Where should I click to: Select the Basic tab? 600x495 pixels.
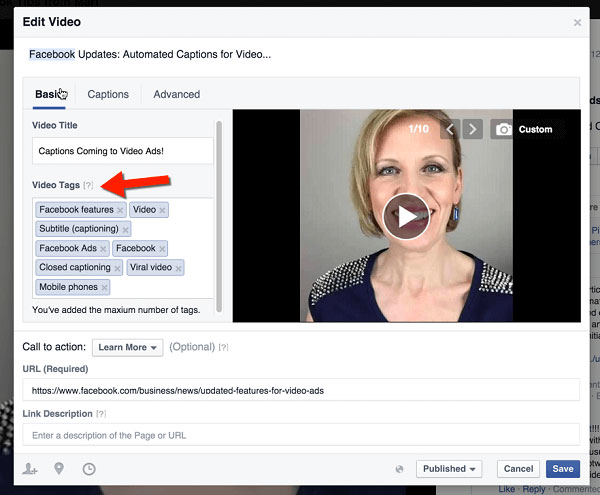point(49,94)
